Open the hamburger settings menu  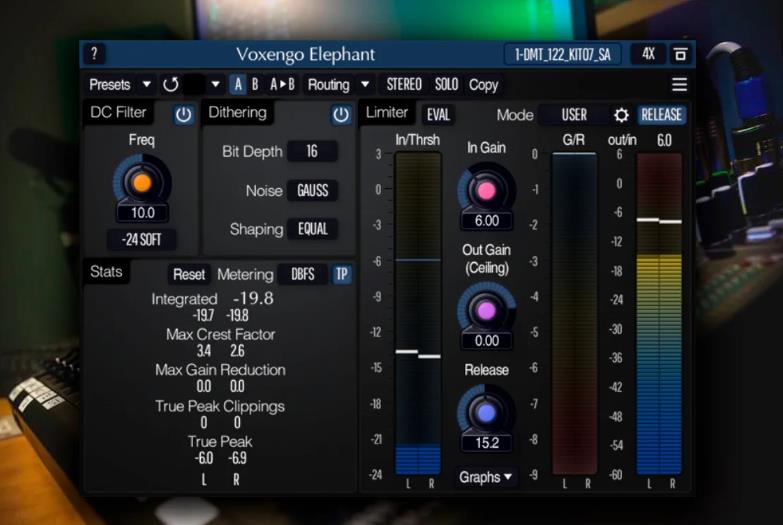pos(679,84)
